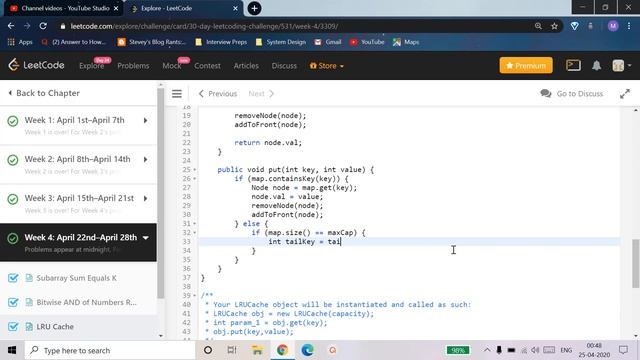Open the Action Center notifications icon
Viewport: 640px width, 360px height.
[x=623, y=350]
